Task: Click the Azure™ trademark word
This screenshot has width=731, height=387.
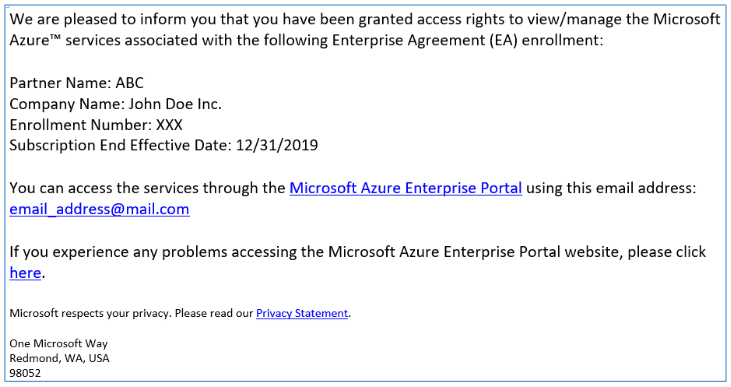Action: tap(35, 40)
